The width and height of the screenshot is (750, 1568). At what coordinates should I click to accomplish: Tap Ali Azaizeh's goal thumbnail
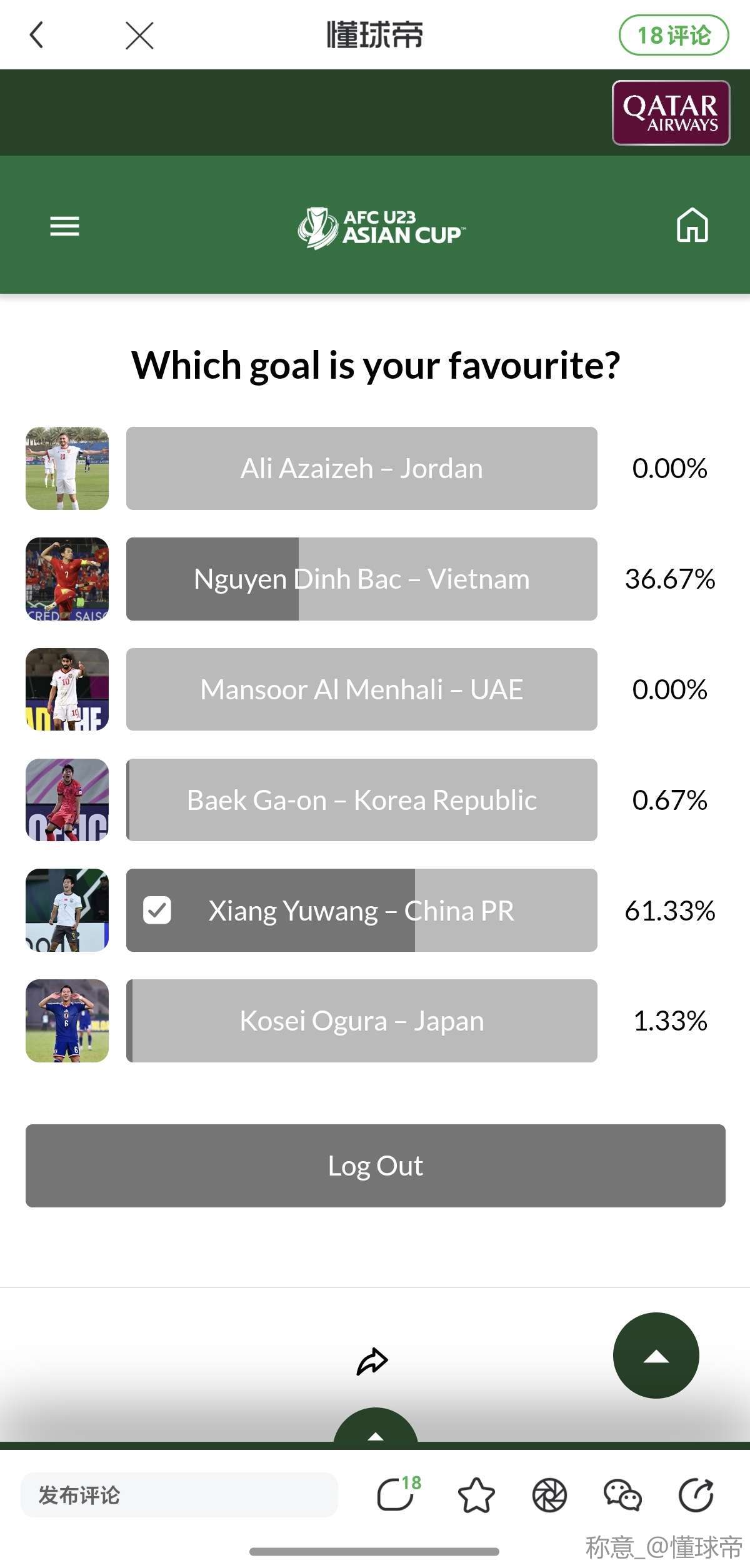click(67, 468)
